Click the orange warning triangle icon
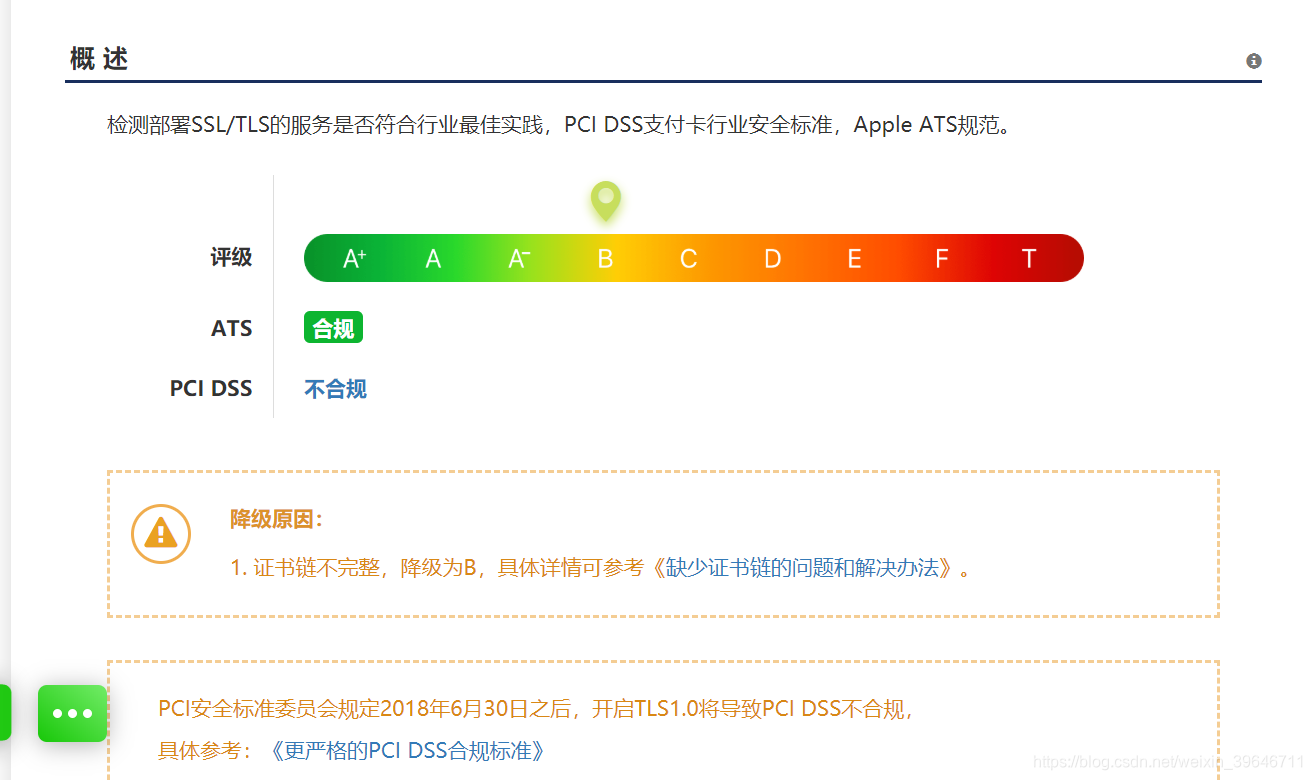The image size is (1312, 780). [161, 533]
